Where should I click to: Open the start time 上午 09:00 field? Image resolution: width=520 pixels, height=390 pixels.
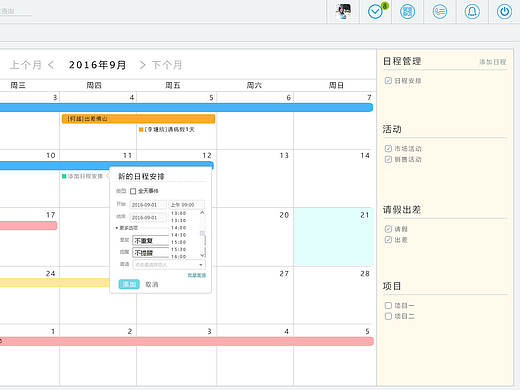point(187,205)
